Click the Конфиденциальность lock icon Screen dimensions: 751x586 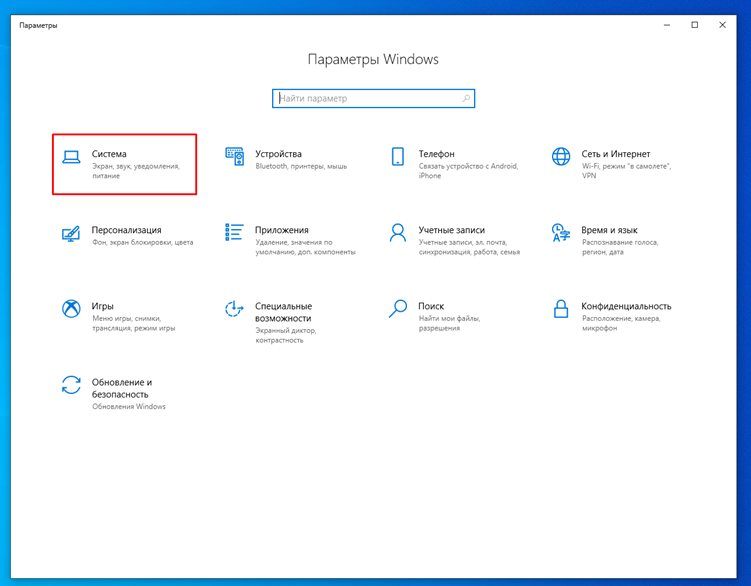(561, 309)
